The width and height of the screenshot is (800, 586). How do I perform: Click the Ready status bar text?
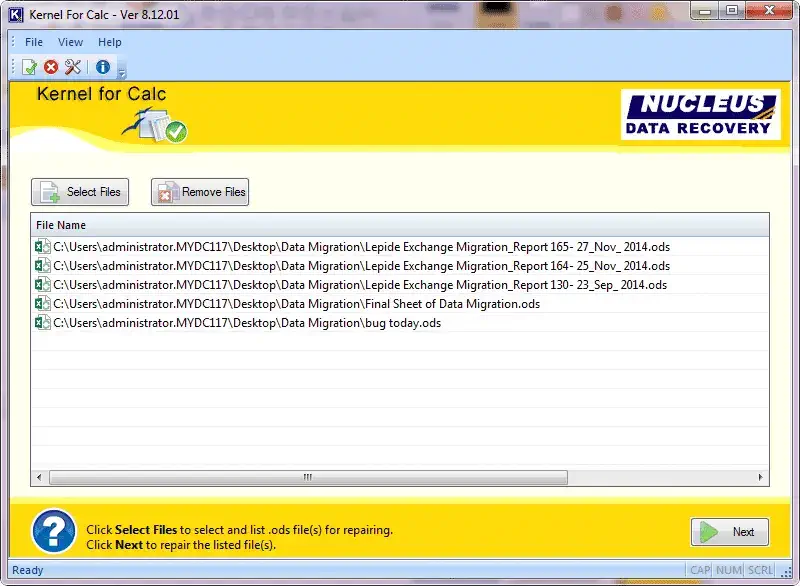pyautogui.click(x=28, y=570)
